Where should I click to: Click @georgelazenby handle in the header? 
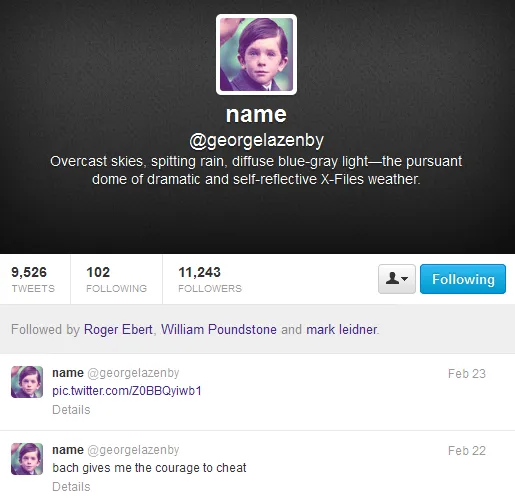[x=256, y=140]
